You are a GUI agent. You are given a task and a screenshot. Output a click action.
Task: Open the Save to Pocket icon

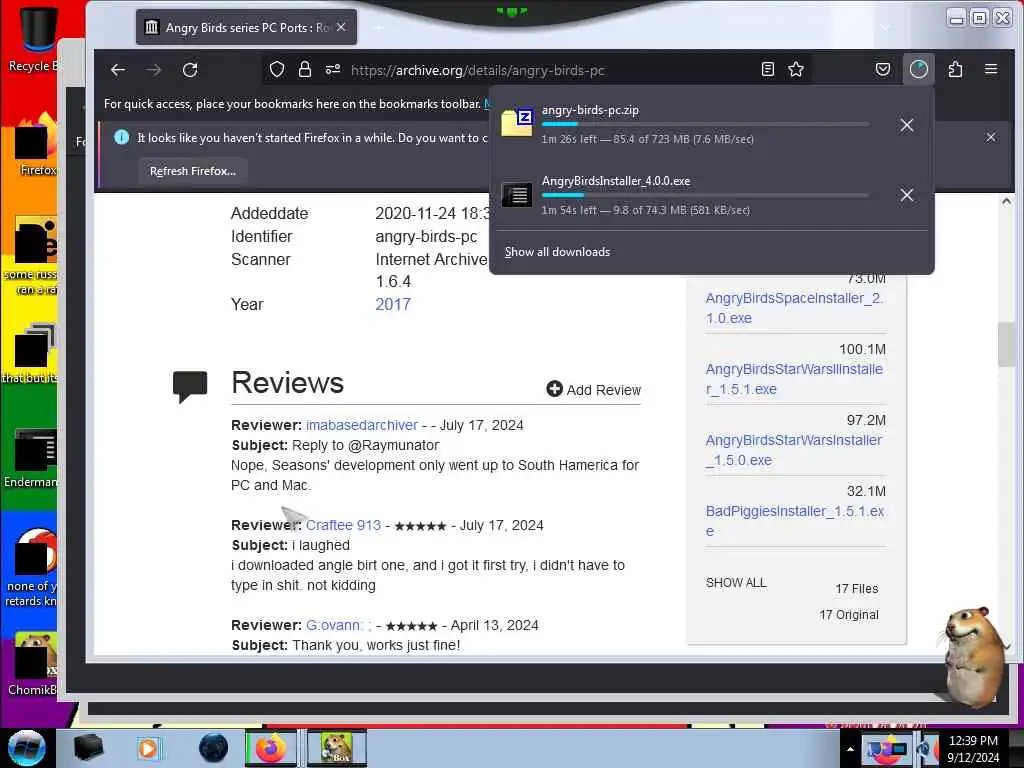(x=882, y=69)
